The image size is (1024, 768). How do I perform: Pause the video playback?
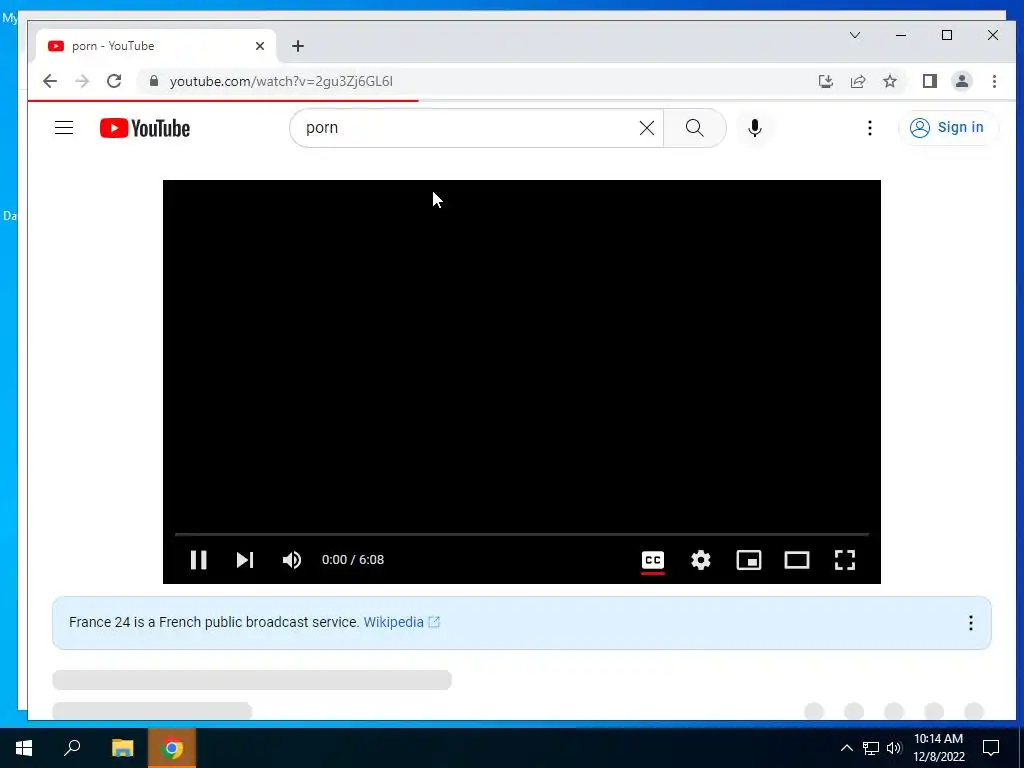(199, 560)
